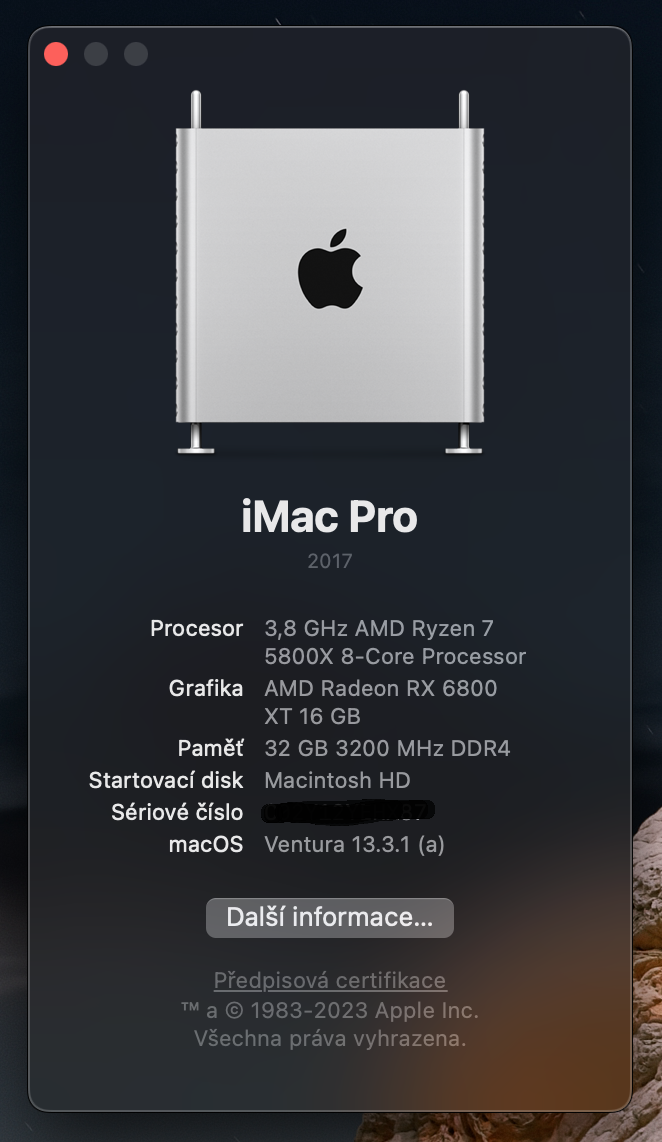
Task: Select the Startovací disk label
Action: [x=166, y=780]
